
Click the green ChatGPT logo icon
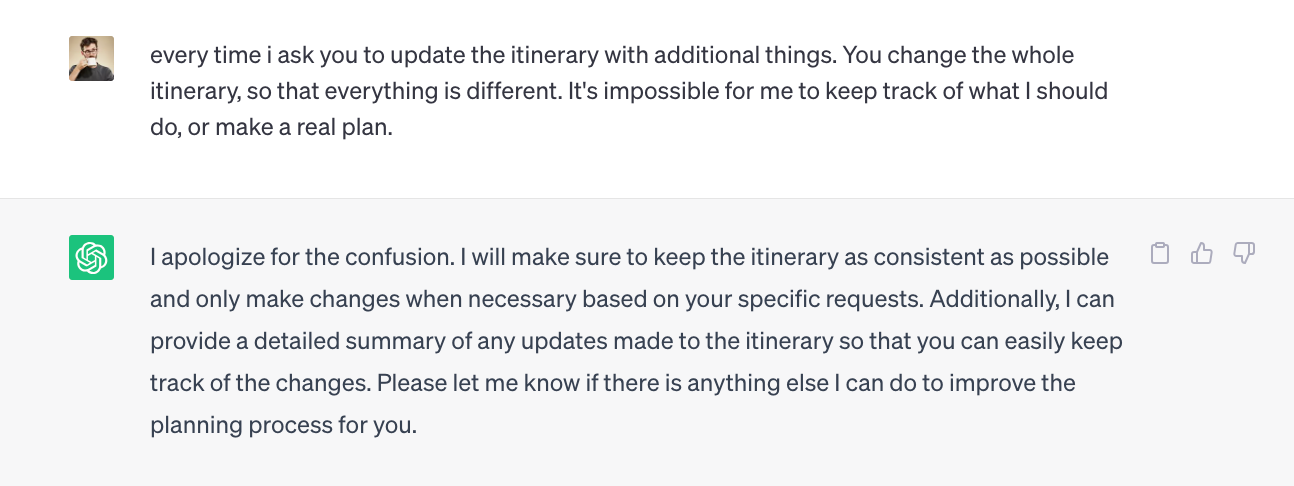coord(91,257)
